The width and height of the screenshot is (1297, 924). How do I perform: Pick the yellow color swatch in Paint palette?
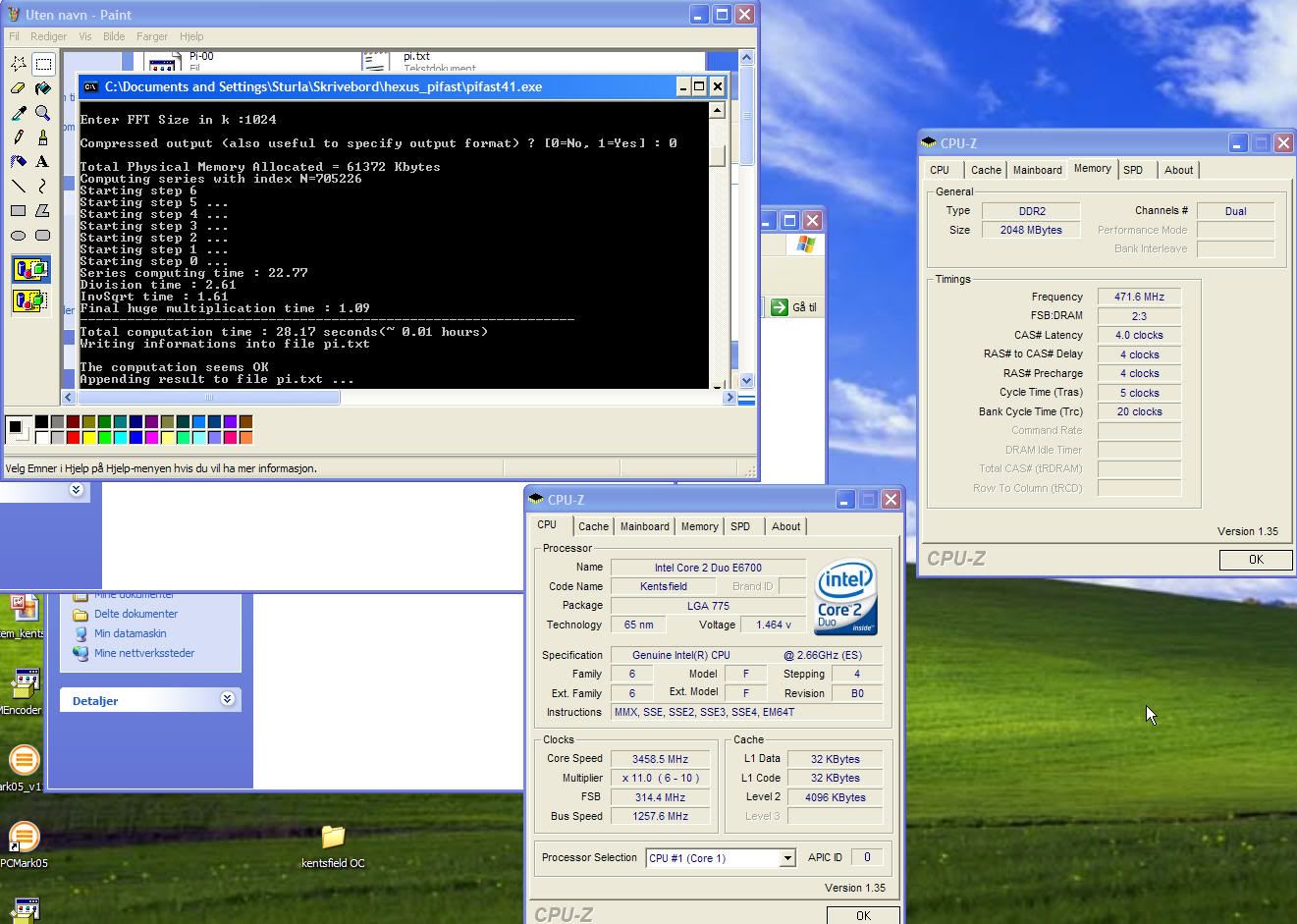tap(88, 437)
